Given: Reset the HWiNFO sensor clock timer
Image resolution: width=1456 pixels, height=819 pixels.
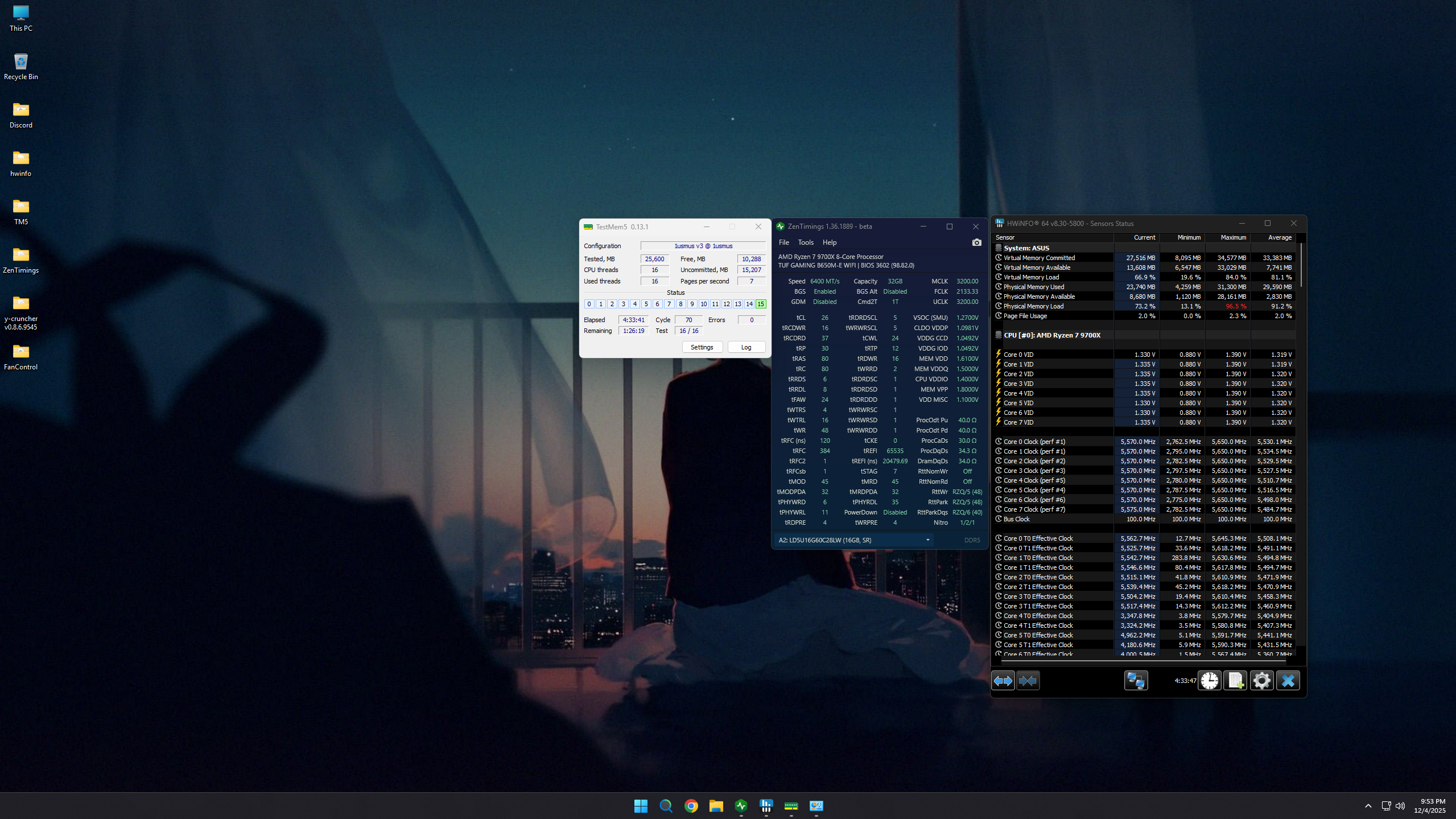Looking at the screenshot, I should tap(1210, 681).
